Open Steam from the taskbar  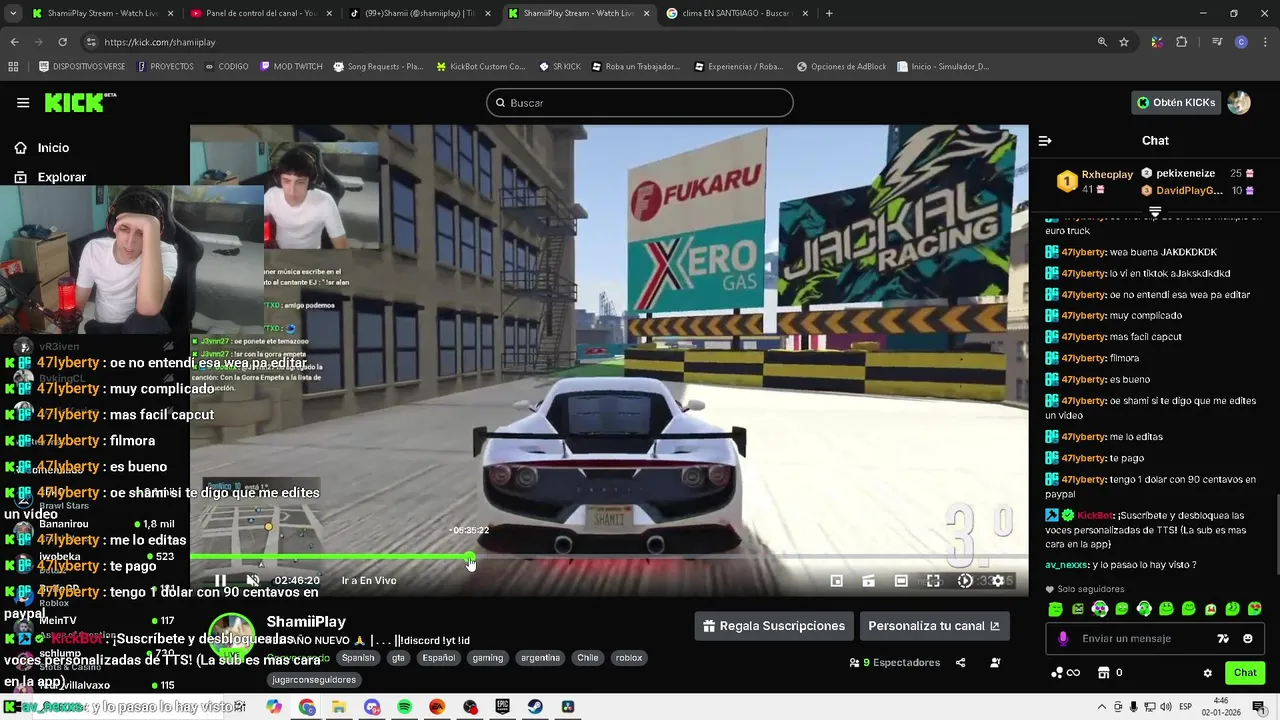coord(535,707)
